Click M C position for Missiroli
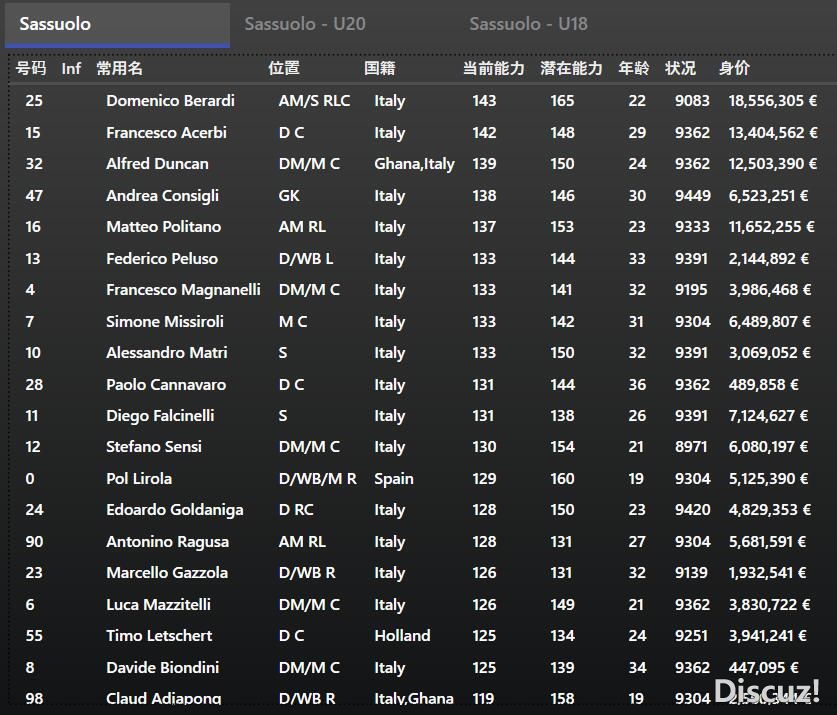 pyautogui.click(x=293, y=322)
